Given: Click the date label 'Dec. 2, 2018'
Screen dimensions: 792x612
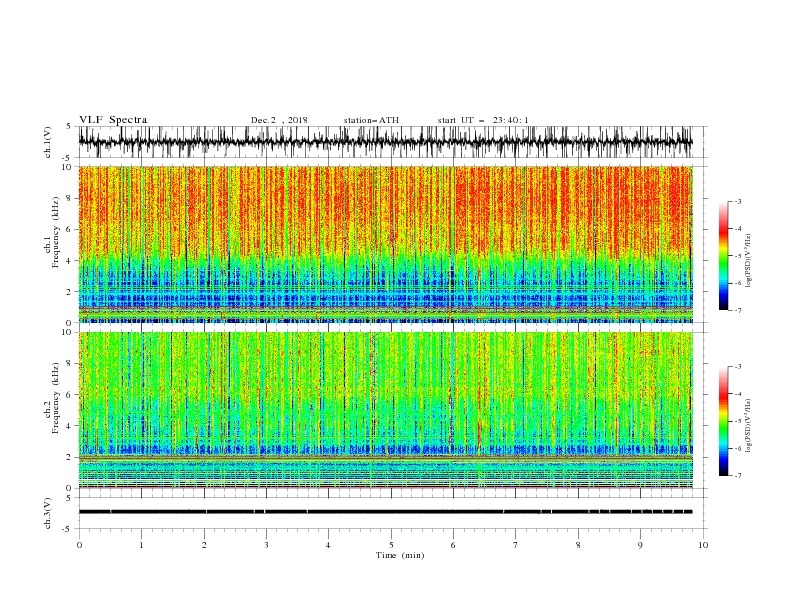Looking at the screenshot, I should (x=279, y=120).
